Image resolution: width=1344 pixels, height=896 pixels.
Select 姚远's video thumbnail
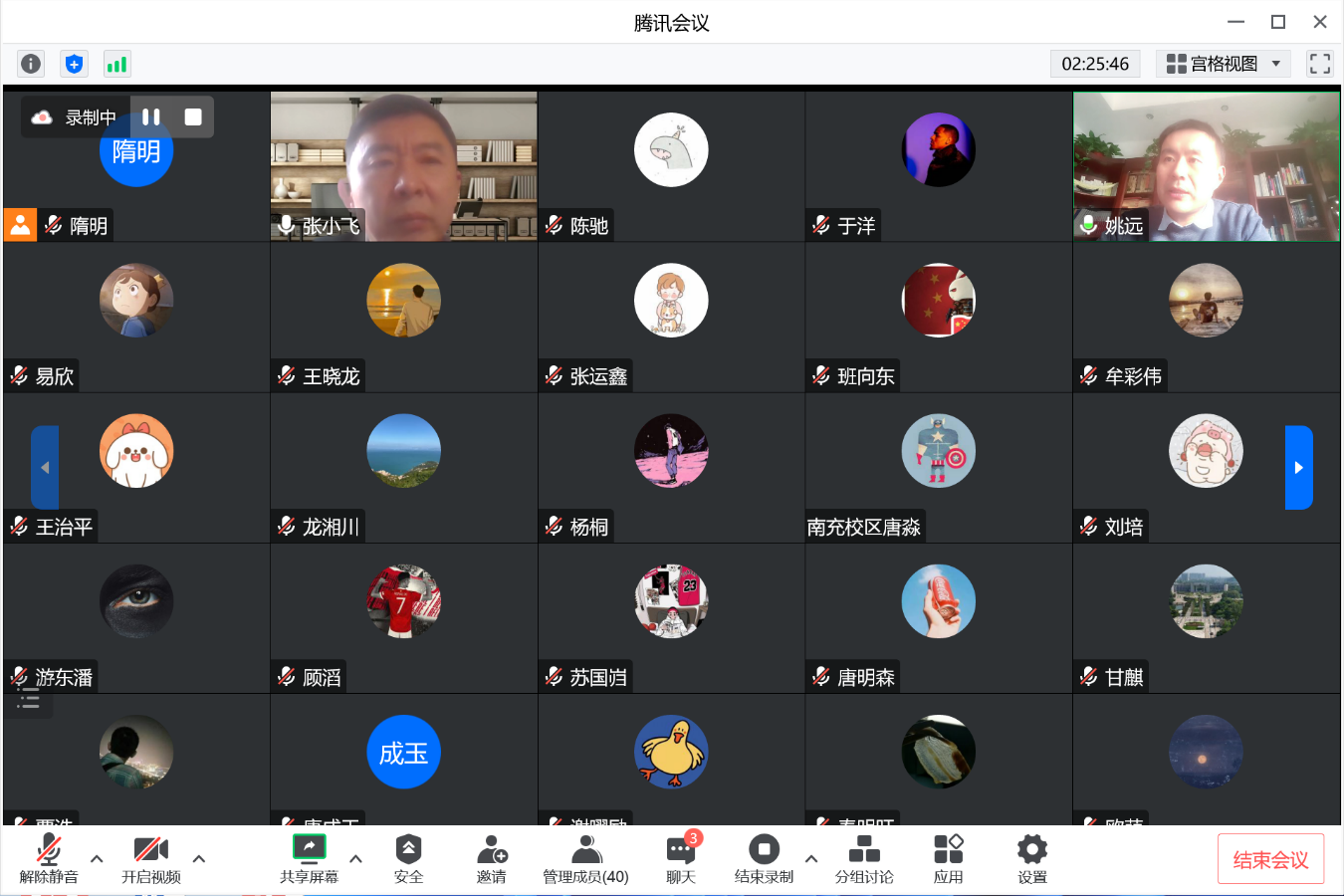coord(1206,166)
